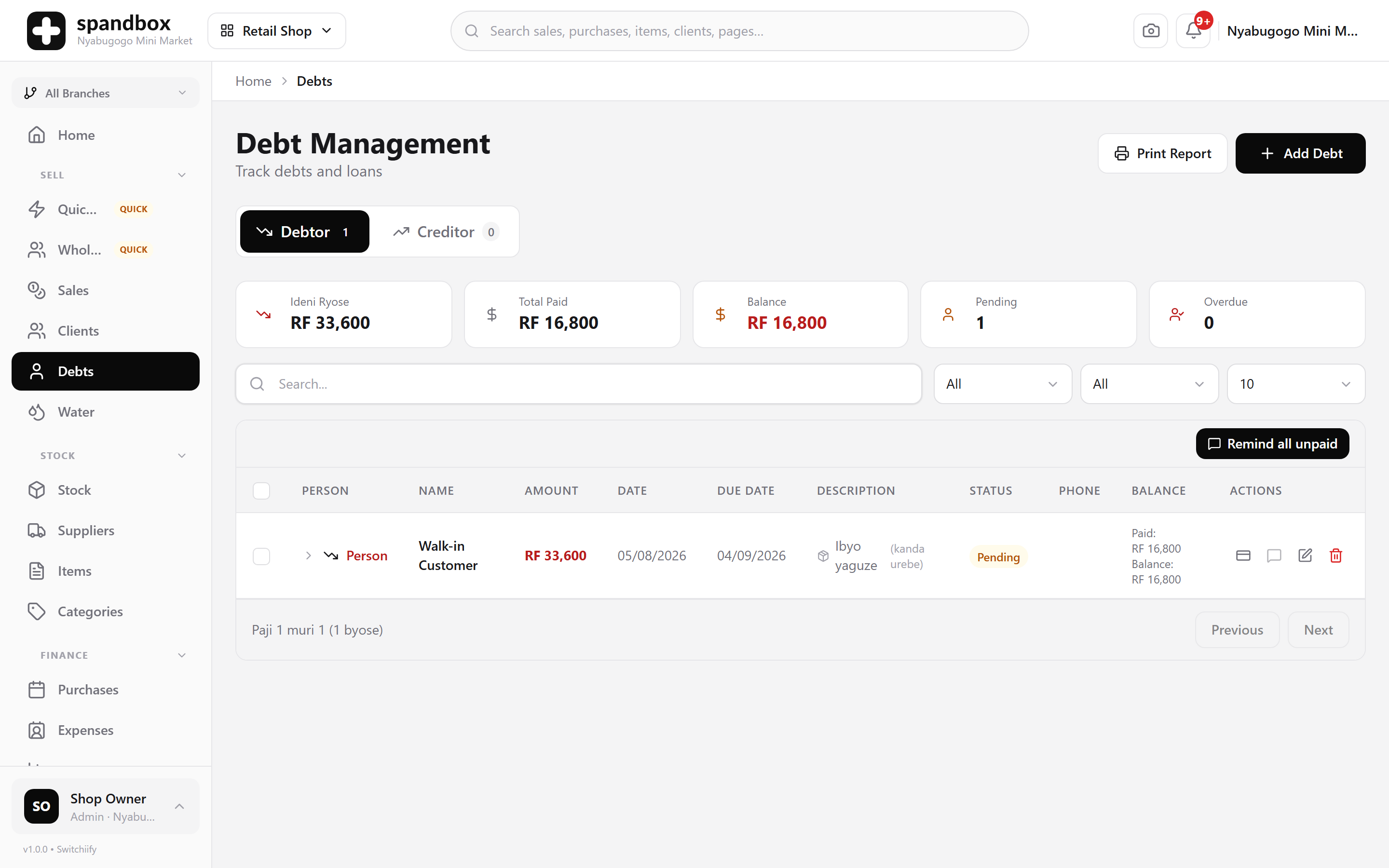Click the Stock box icon

(37, 489)
